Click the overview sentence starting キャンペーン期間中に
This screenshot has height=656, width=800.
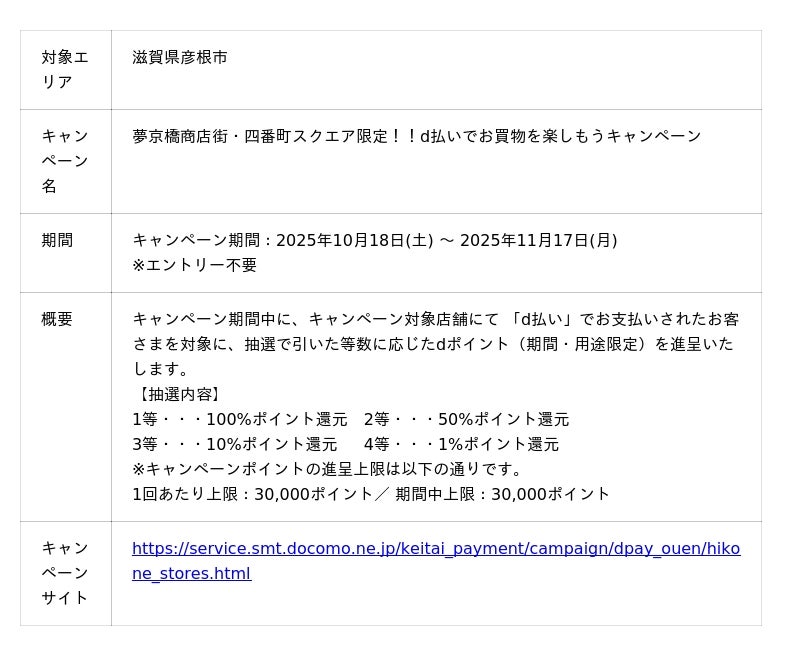click(x=435, y=319)
